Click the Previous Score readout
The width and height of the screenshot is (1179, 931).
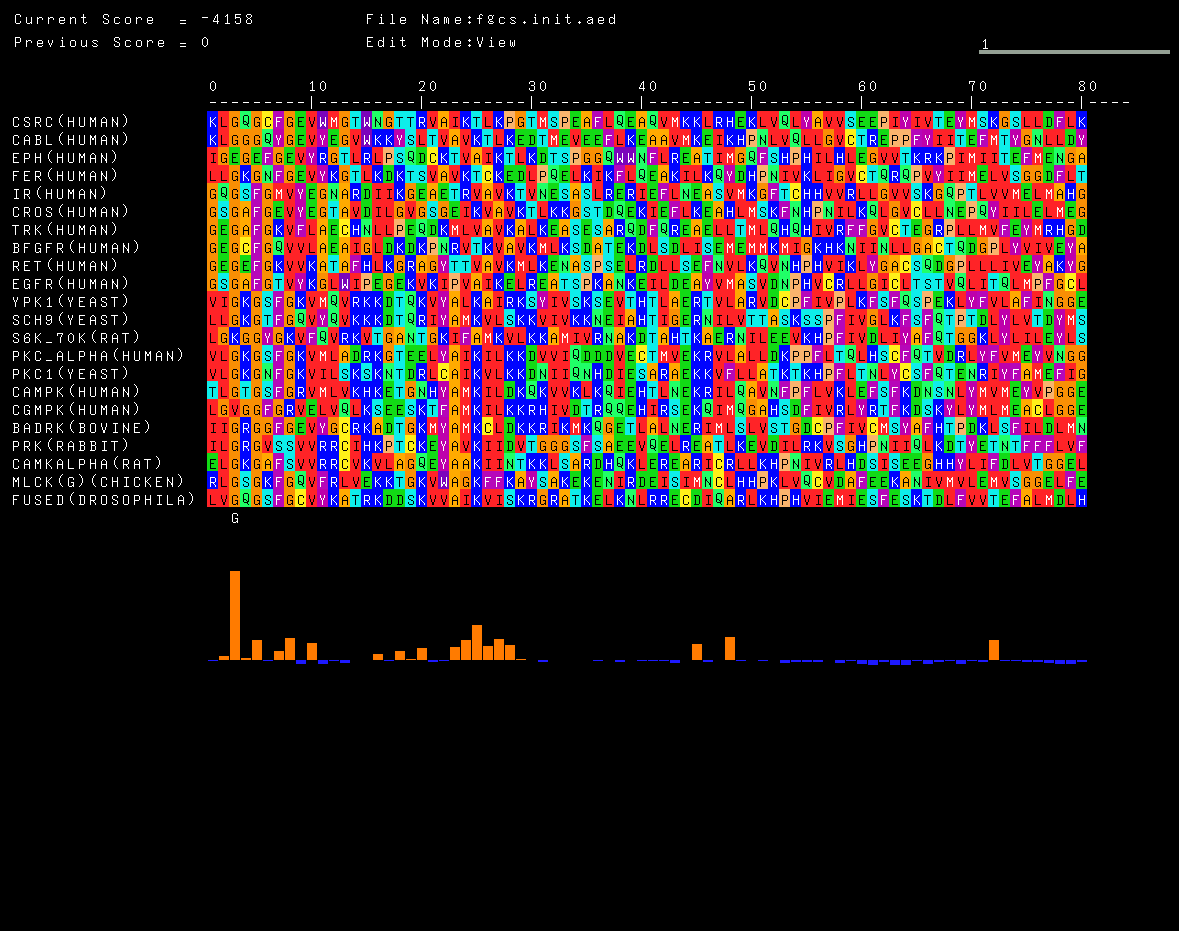pyautogui.click(x=112, y=42)
